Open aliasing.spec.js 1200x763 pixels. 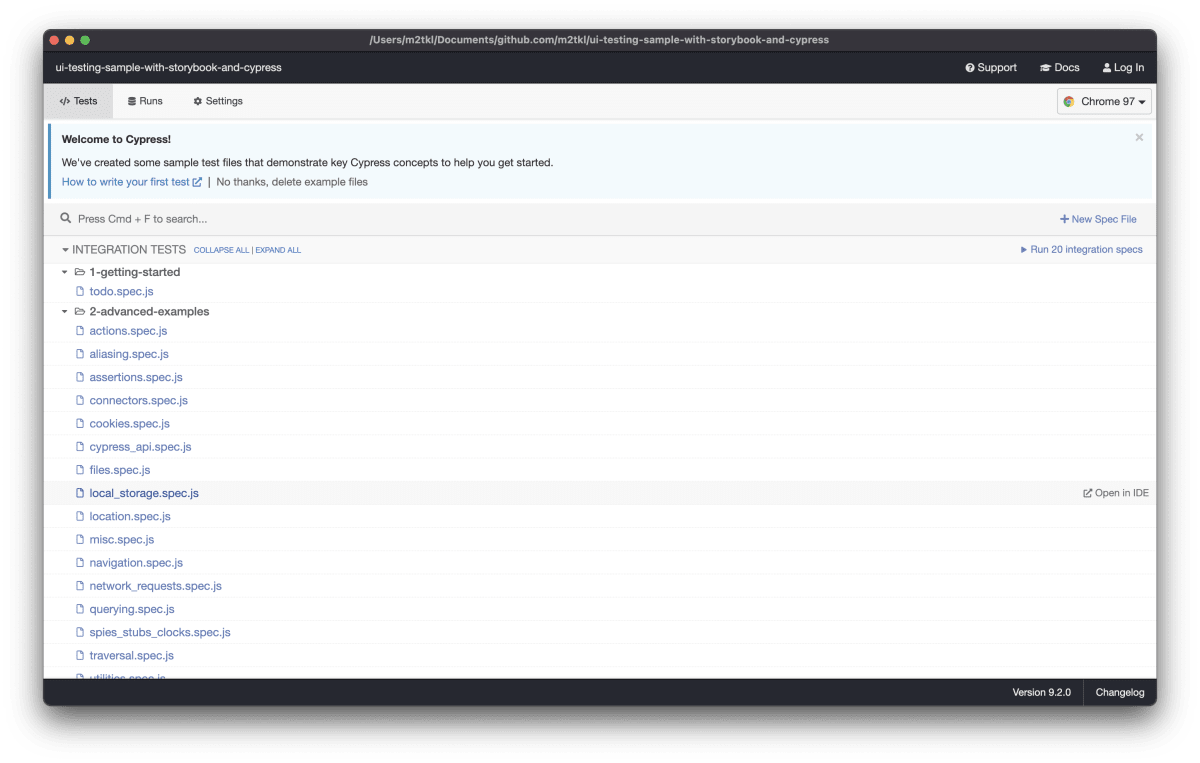tap(129, 354)
